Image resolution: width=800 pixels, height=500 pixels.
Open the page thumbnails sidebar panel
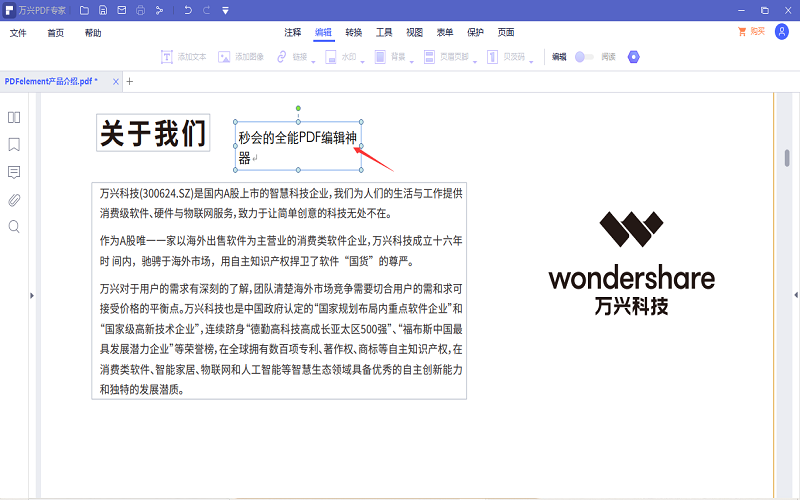coord(14,117)
